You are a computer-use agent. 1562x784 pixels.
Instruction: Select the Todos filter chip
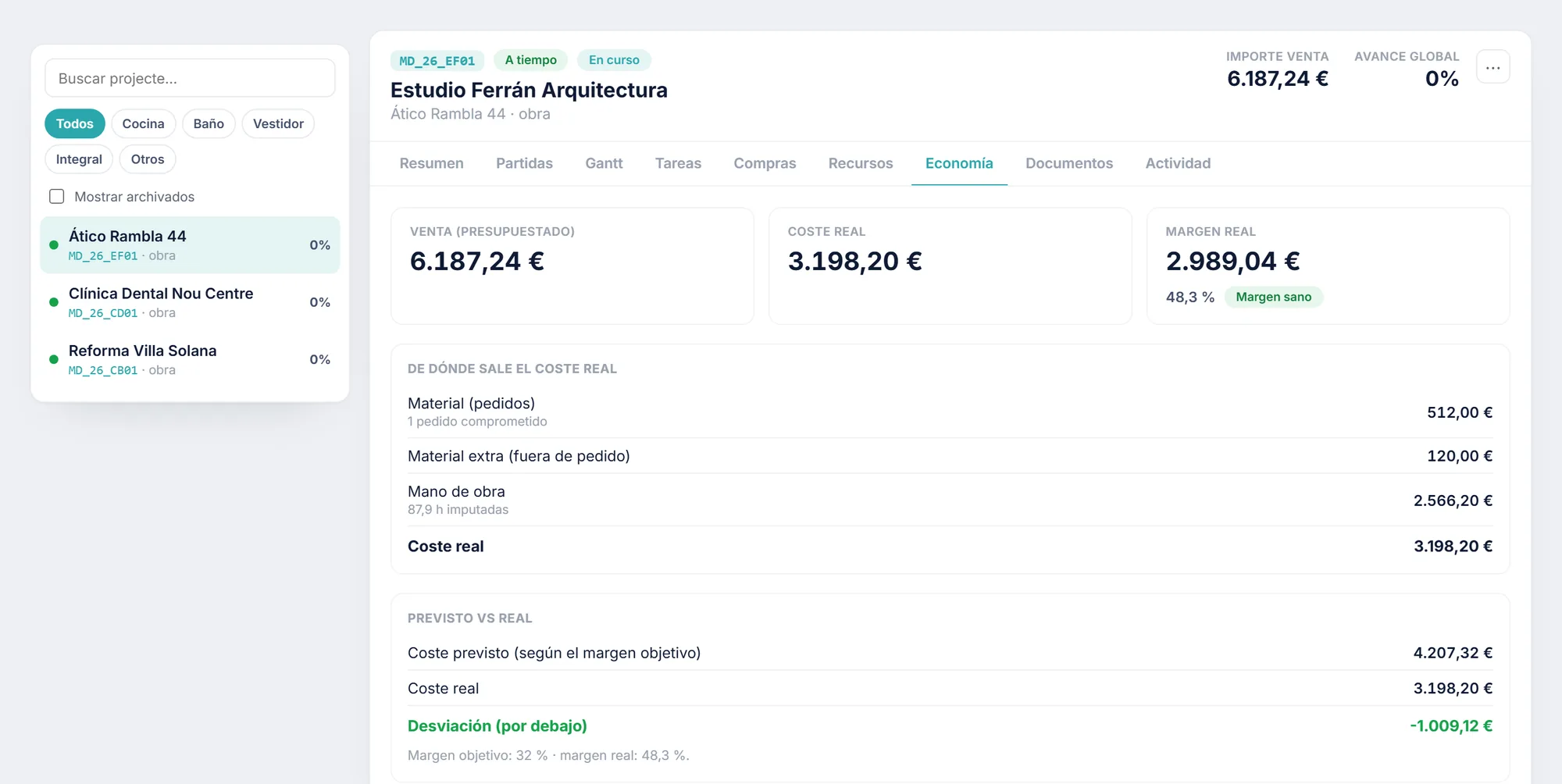click(x=75, y=123)
